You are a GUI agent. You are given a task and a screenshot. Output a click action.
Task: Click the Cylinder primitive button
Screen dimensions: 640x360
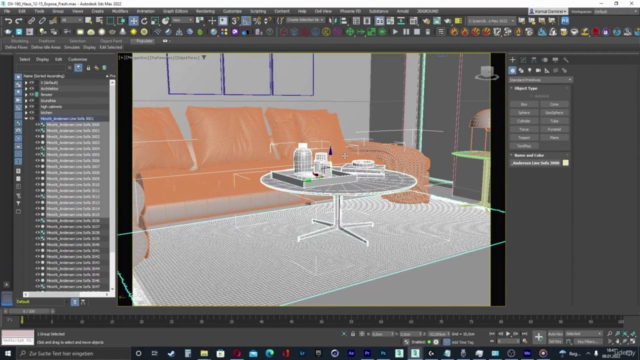tap(524, 121)
